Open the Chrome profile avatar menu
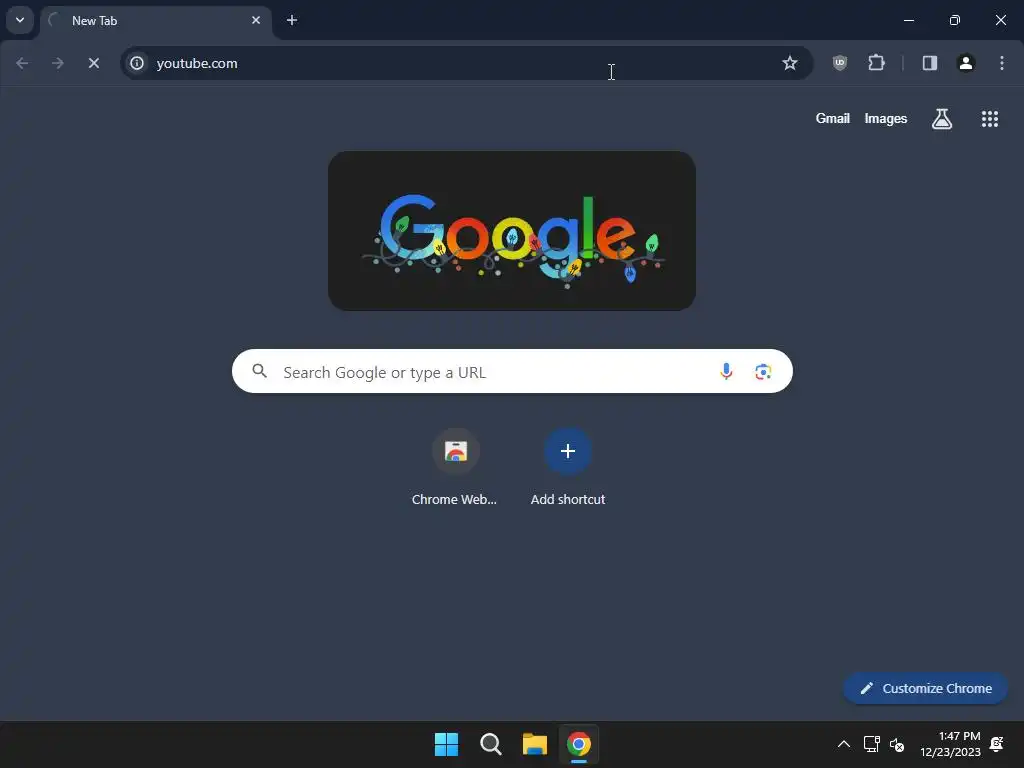1024x768 pixels. coord(966,63)
